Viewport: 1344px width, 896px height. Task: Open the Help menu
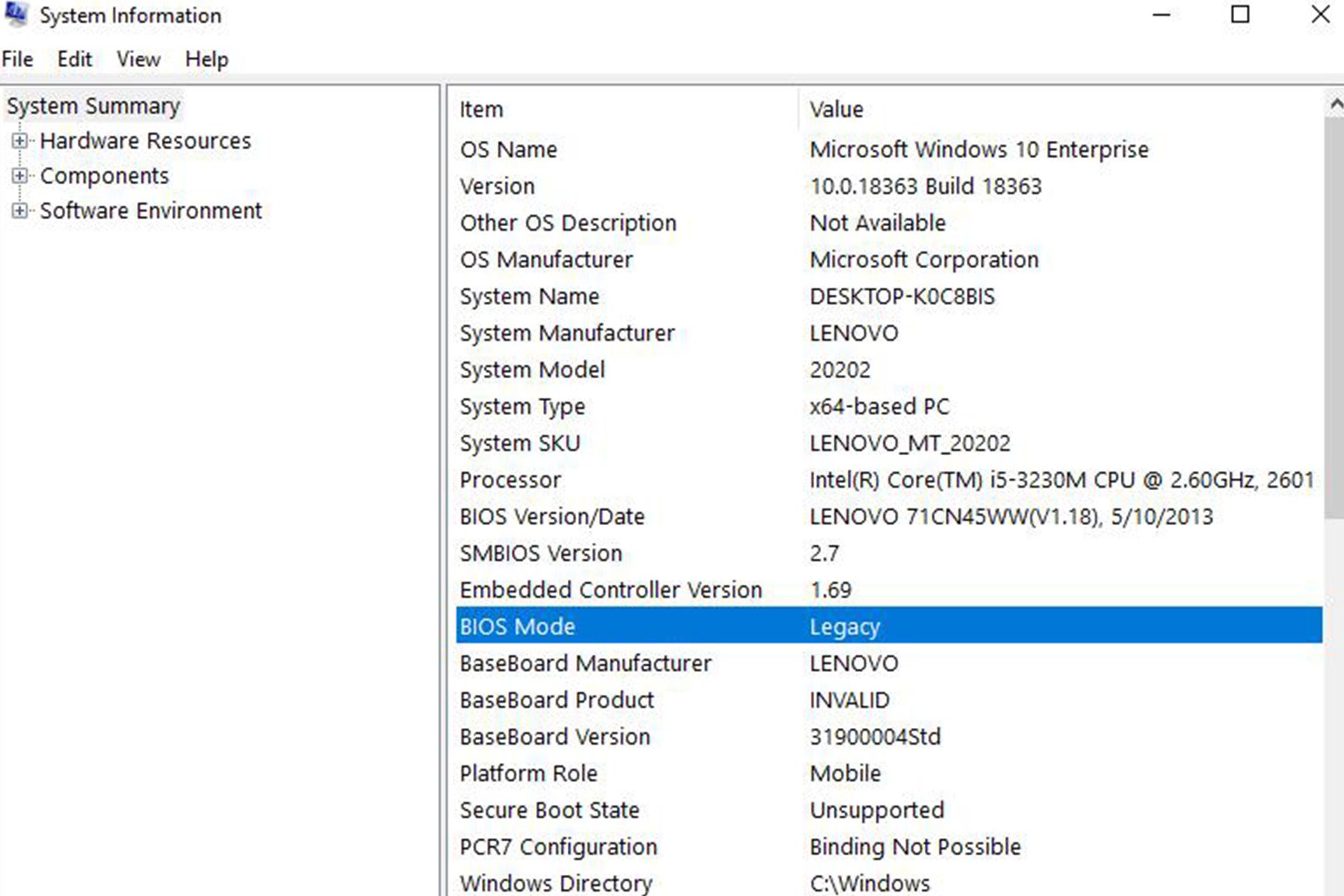click(x=206, y=59)
